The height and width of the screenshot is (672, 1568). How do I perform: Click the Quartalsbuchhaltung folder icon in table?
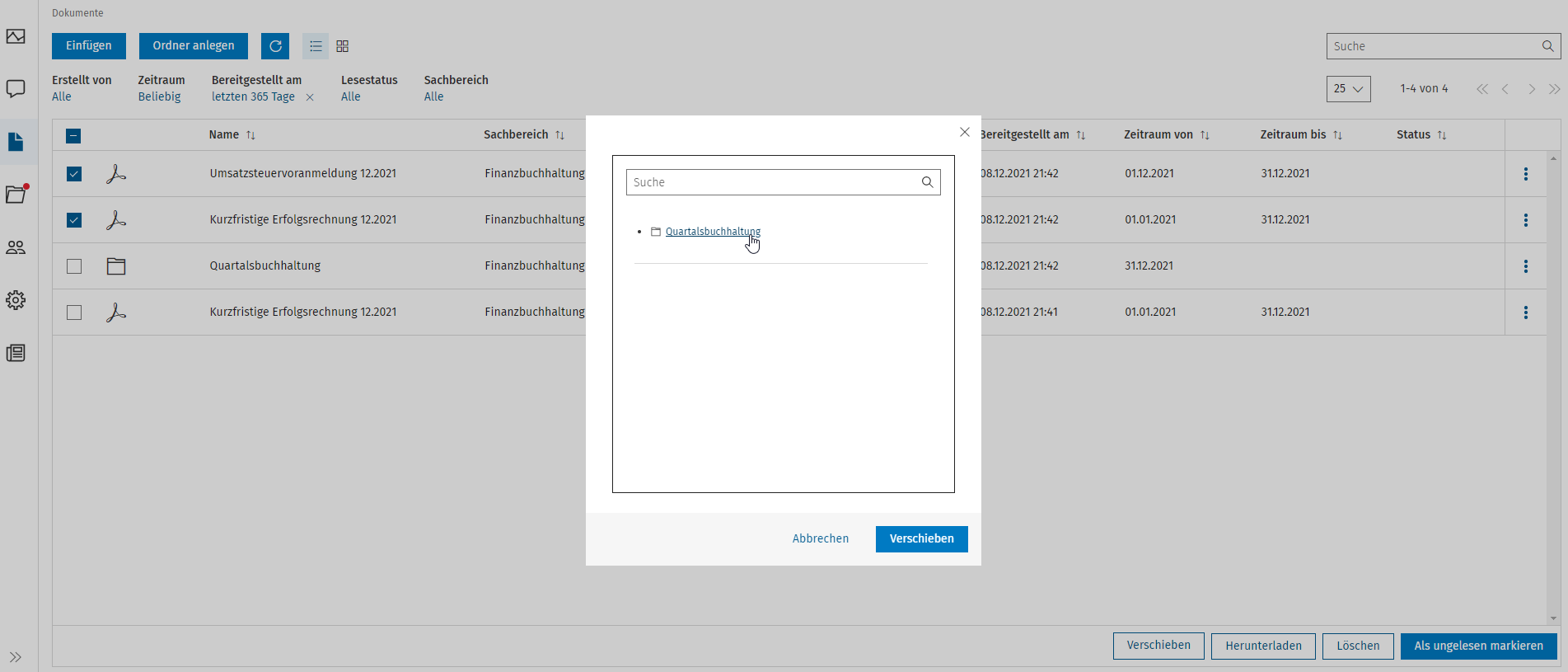[x=116, y=266]
